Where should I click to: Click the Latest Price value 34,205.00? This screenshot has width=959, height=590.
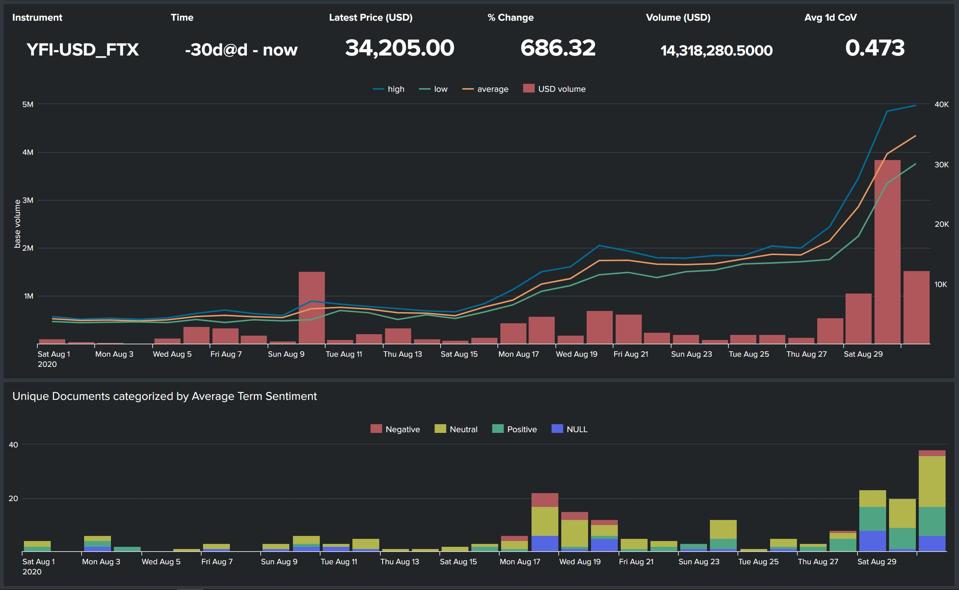(x=399, y=48)
